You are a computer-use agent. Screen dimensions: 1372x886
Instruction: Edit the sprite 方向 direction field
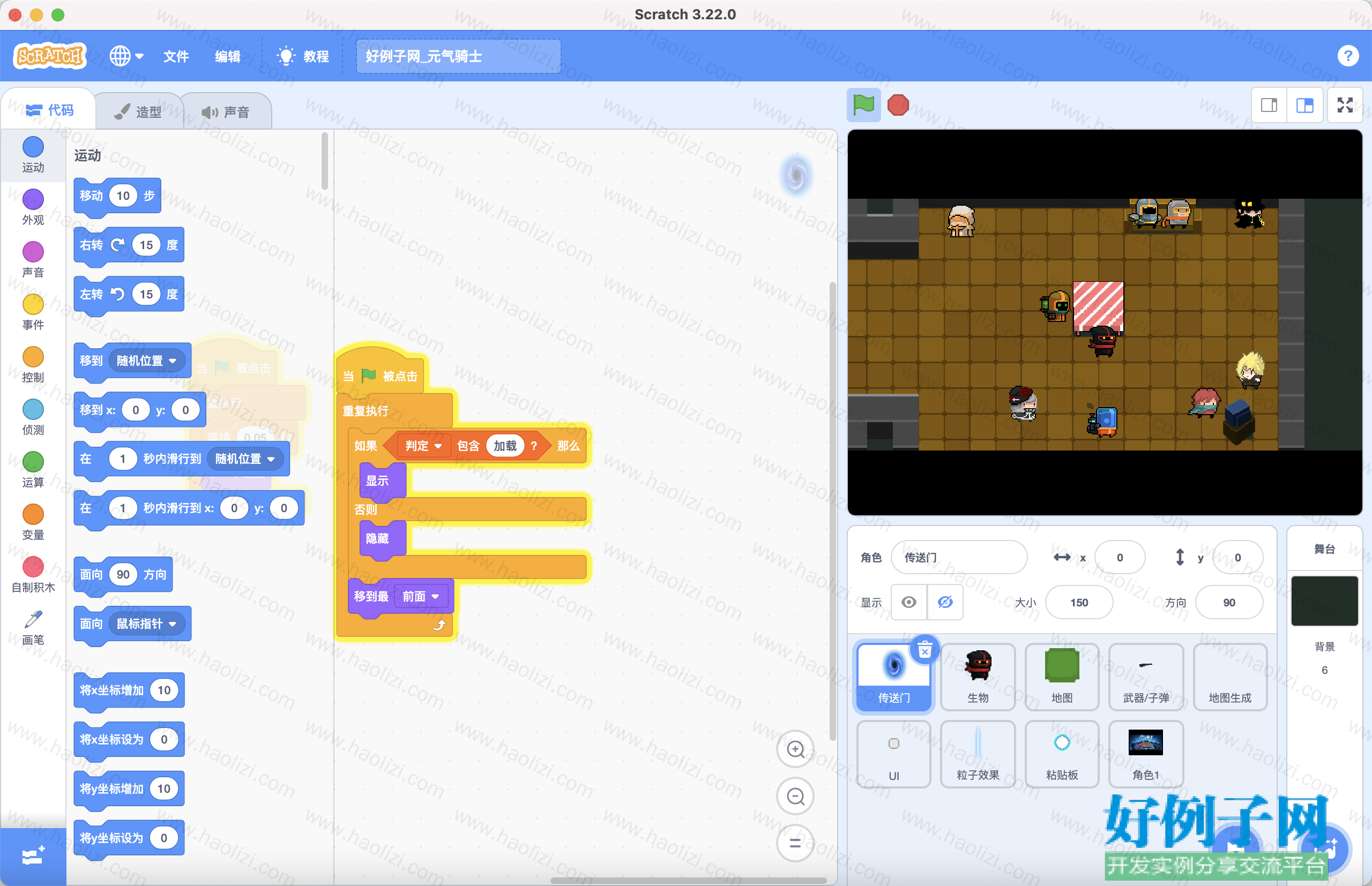click(1229, 603)
